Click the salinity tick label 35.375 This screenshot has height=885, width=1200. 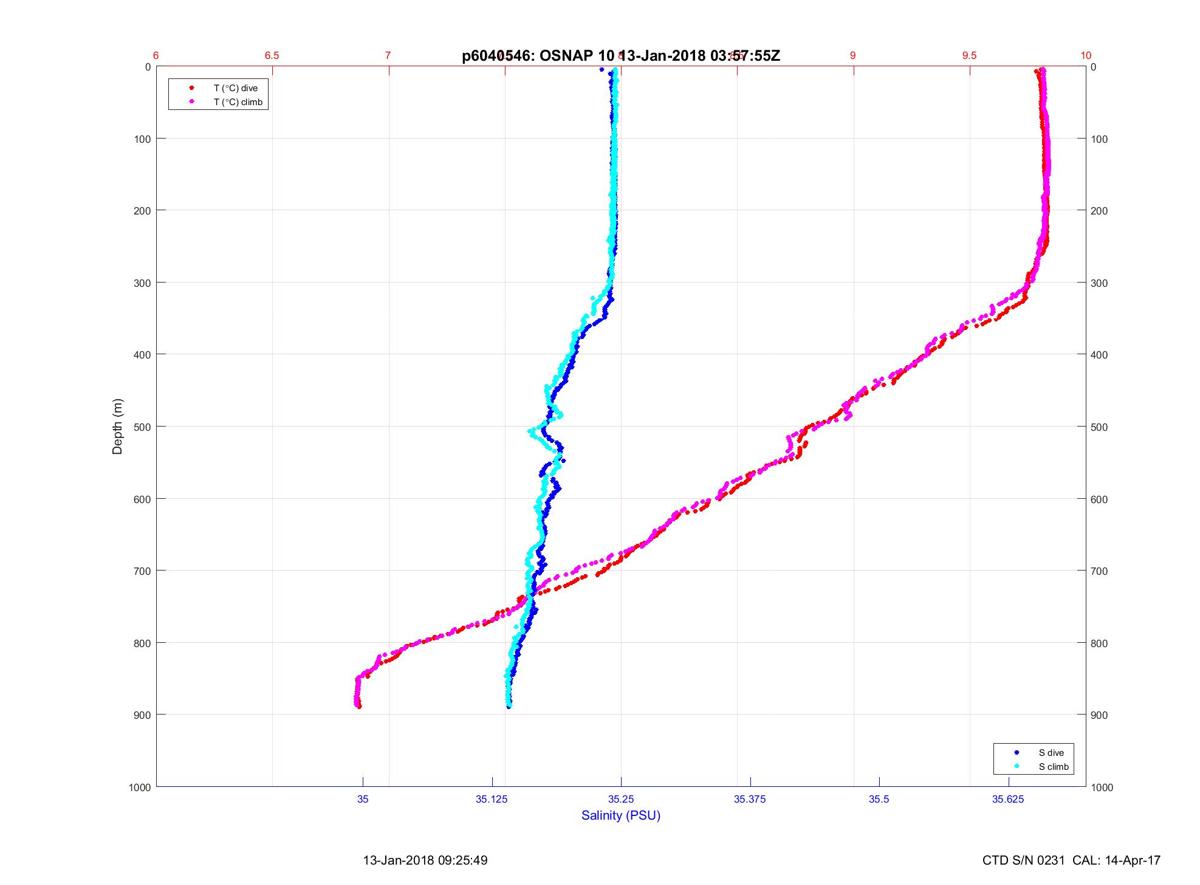tap(750, 799)
